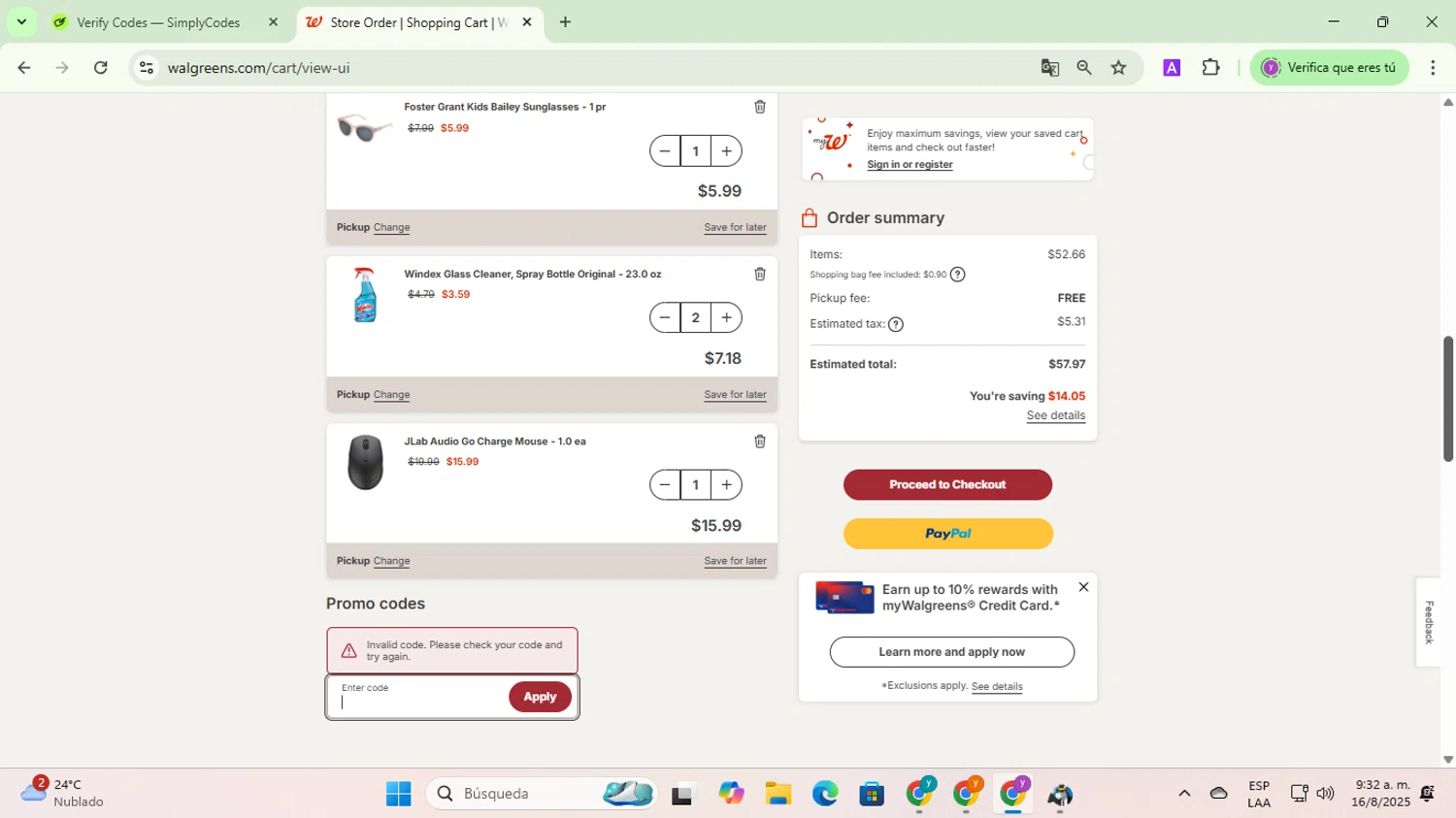
Task: Save Foster Grant sunglasses for later
Action: coord(735,227)
